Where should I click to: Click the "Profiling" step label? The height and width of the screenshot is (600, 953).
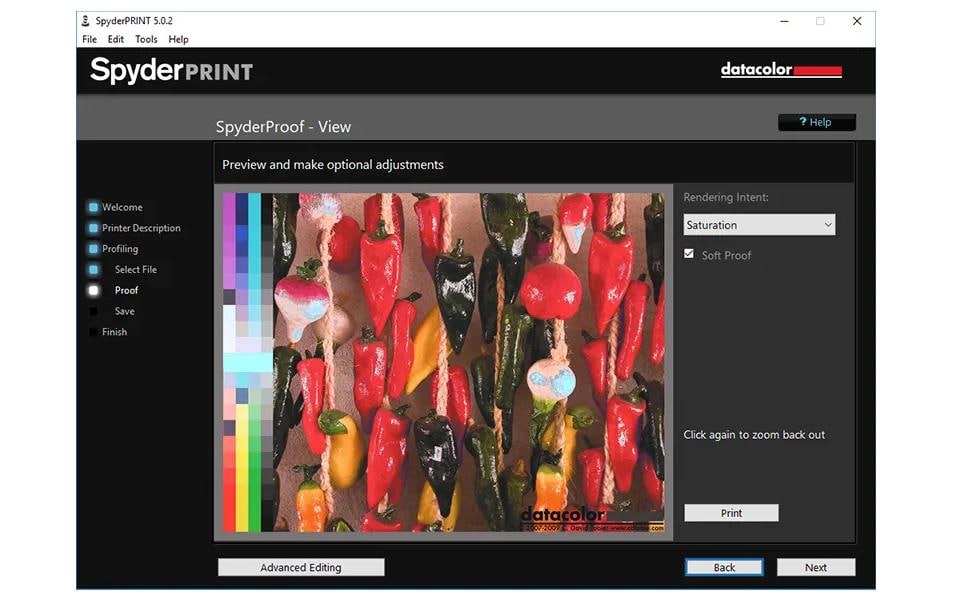pos(120,249)
